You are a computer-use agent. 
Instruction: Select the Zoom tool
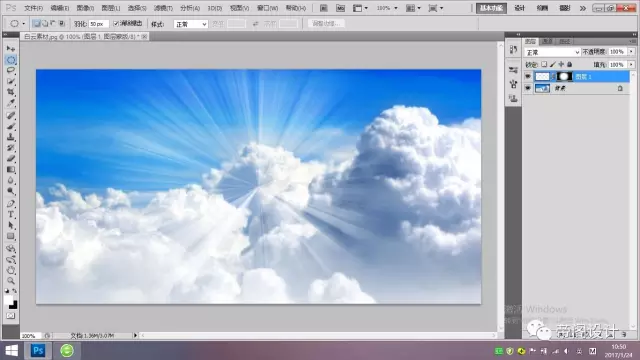point(11,281)
